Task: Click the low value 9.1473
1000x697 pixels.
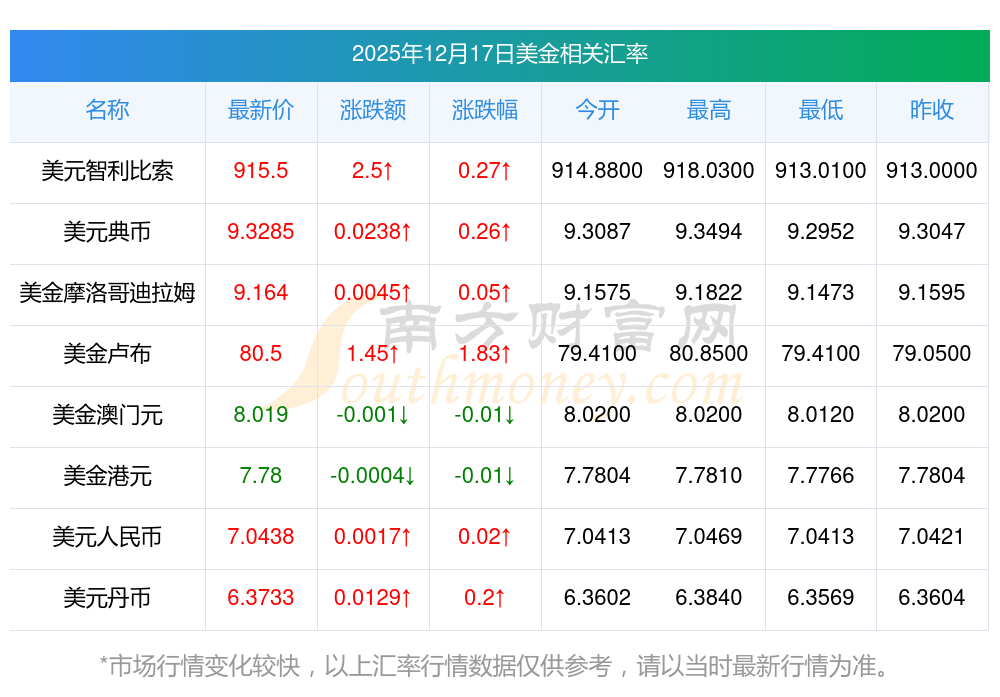Action: (x=820, y=292)
